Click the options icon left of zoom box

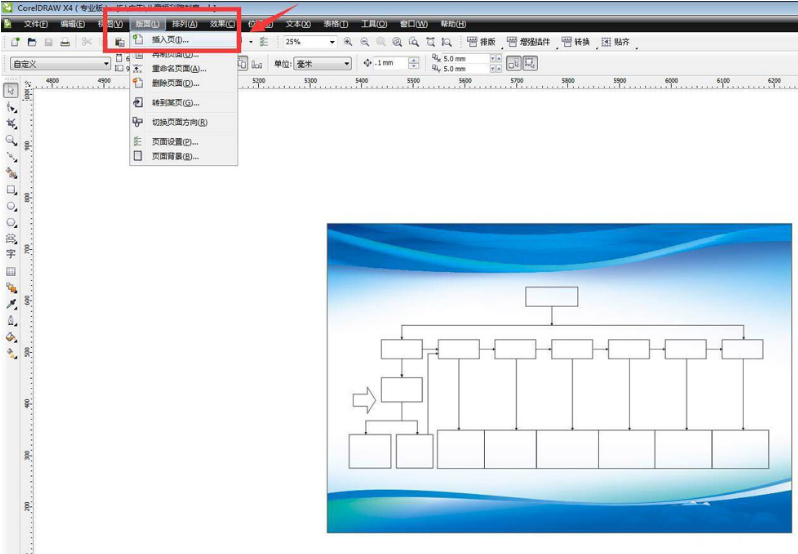(264, 42)
